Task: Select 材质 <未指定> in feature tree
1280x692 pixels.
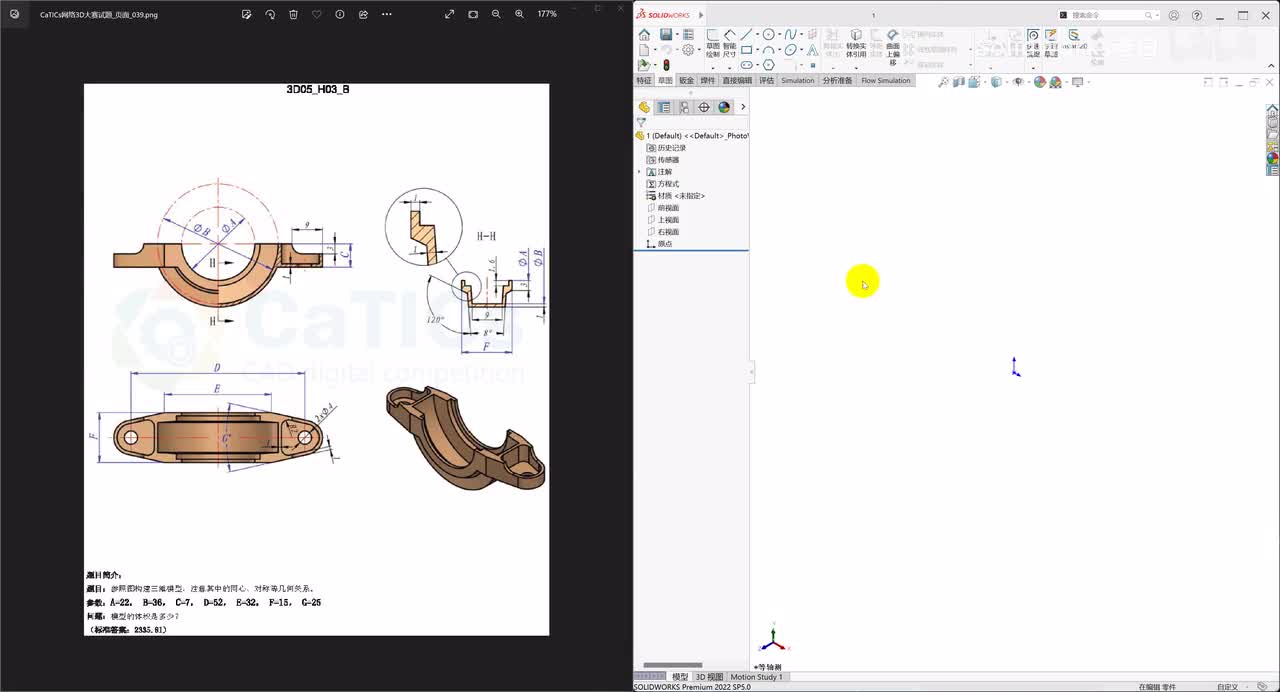Action: (676, 196)
